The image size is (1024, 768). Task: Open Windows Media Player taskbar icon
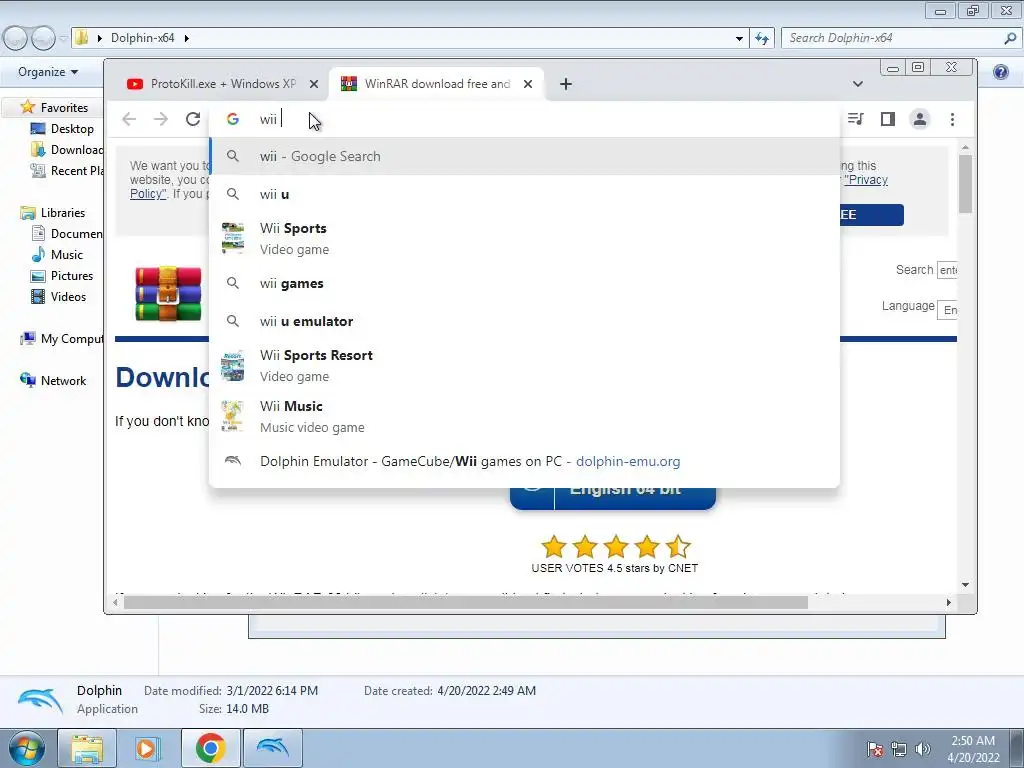point(148,748)
